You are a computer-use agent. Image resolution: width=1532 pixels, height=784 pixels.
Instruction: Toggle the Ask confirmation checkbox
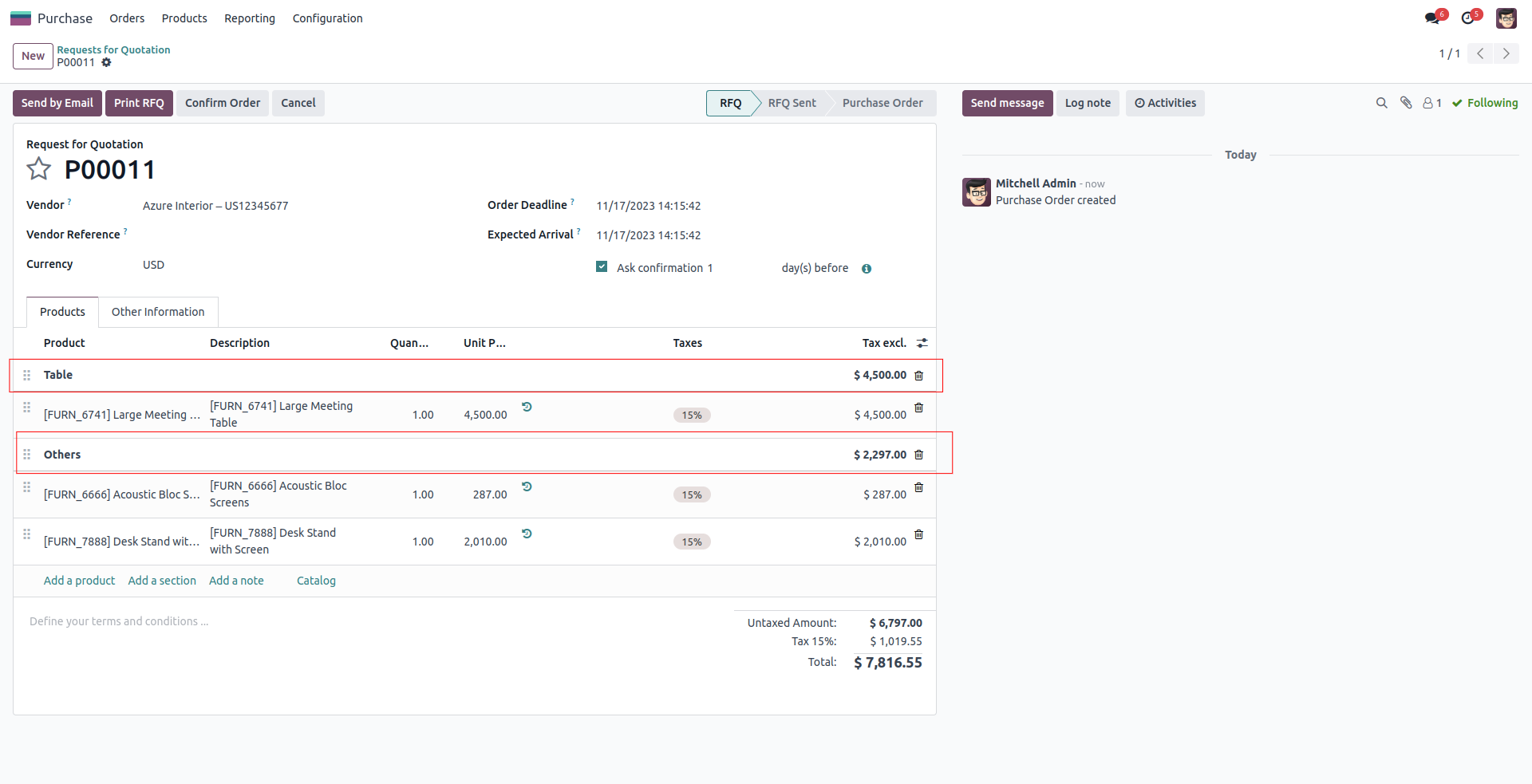pos(602,267)
